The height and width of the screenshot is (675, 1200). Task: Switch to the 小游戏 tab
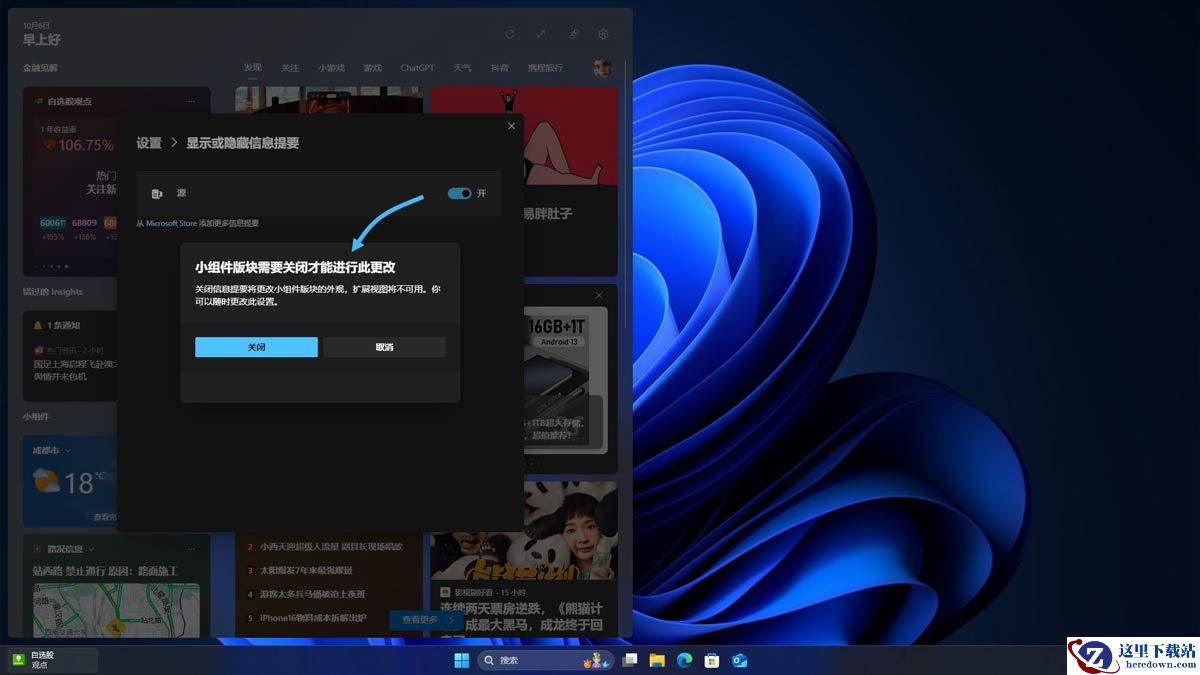(x=331, y=68)
